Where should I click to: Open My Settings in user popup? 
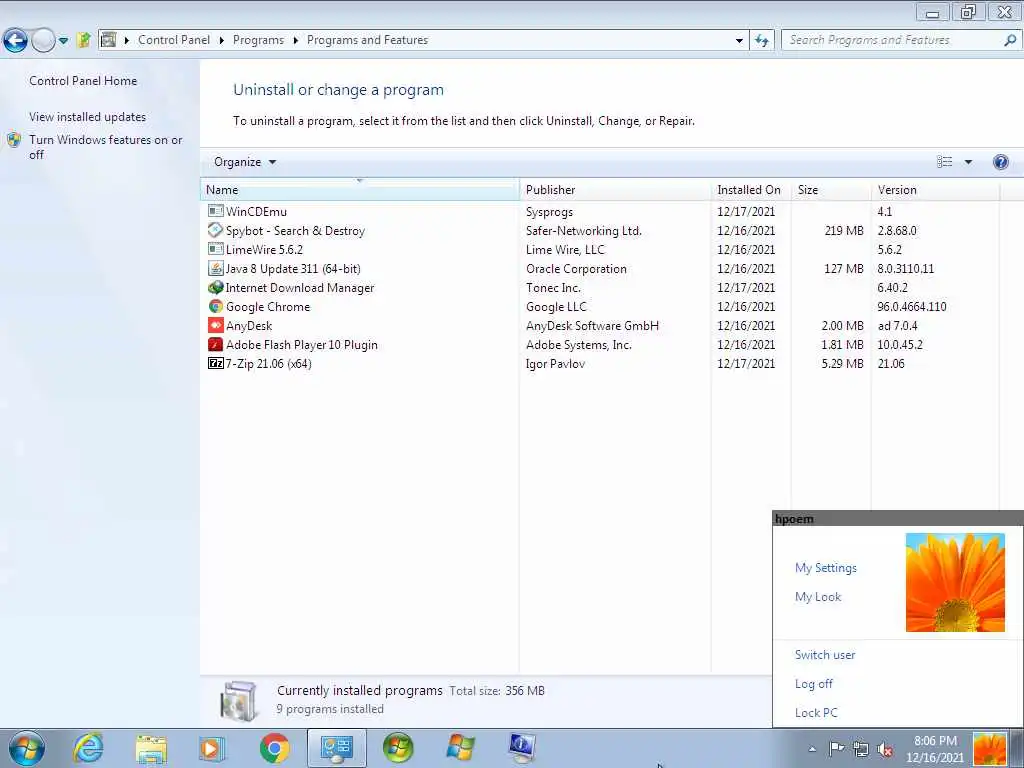point(825,568)
